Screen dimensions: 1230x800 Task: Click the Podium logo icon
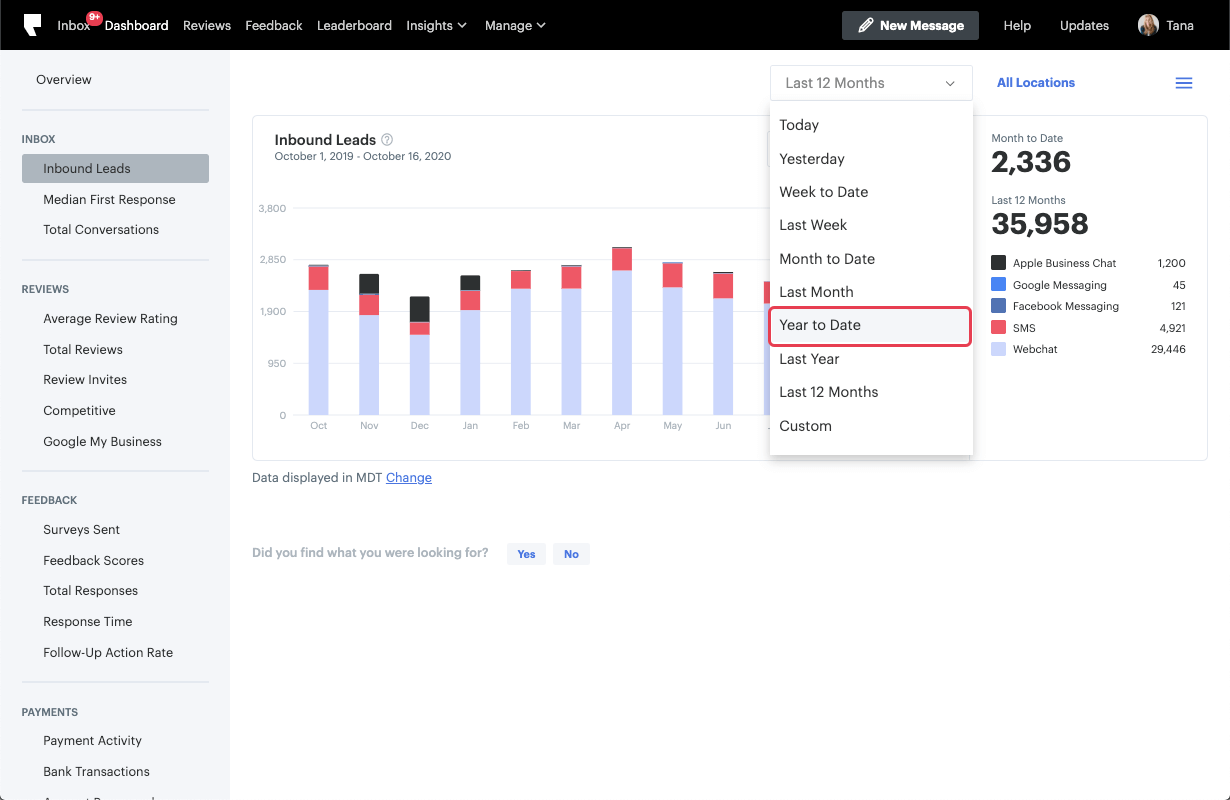click(33, 25)
